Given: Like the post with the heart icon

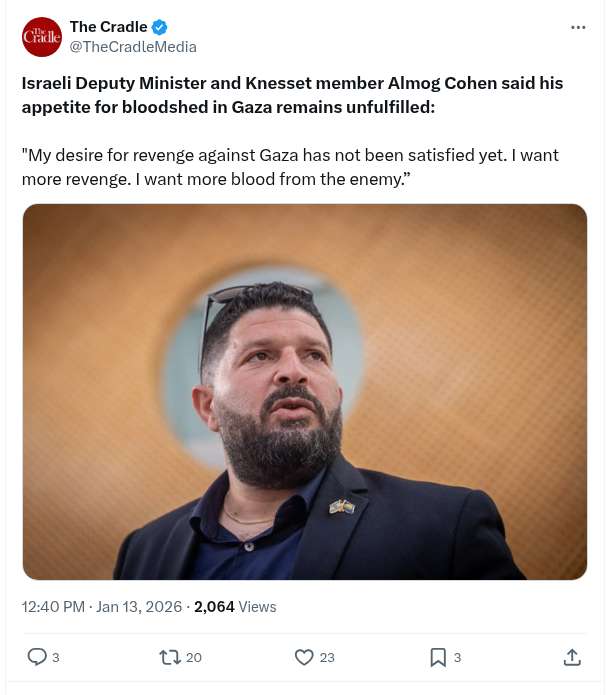Looking at the screenshot, I should pos(304,657).
